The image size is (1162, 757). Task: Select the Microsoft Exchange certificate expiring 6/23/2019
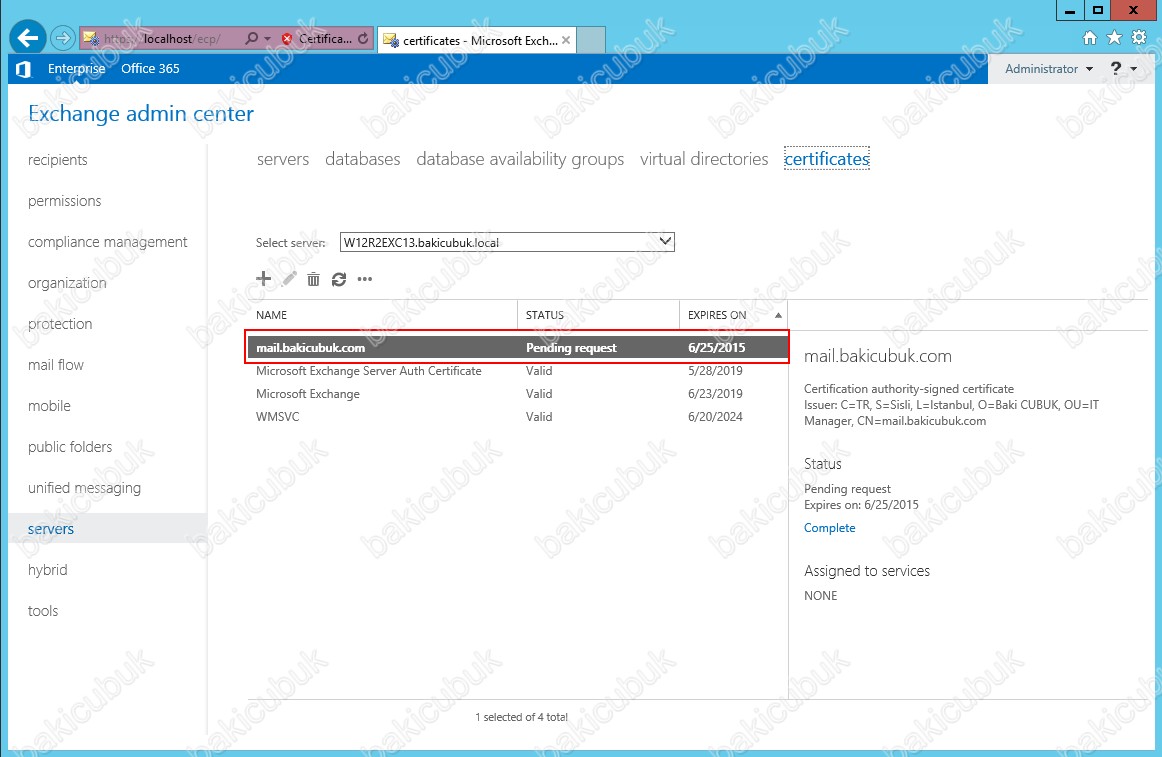click(x=517, y=394)
